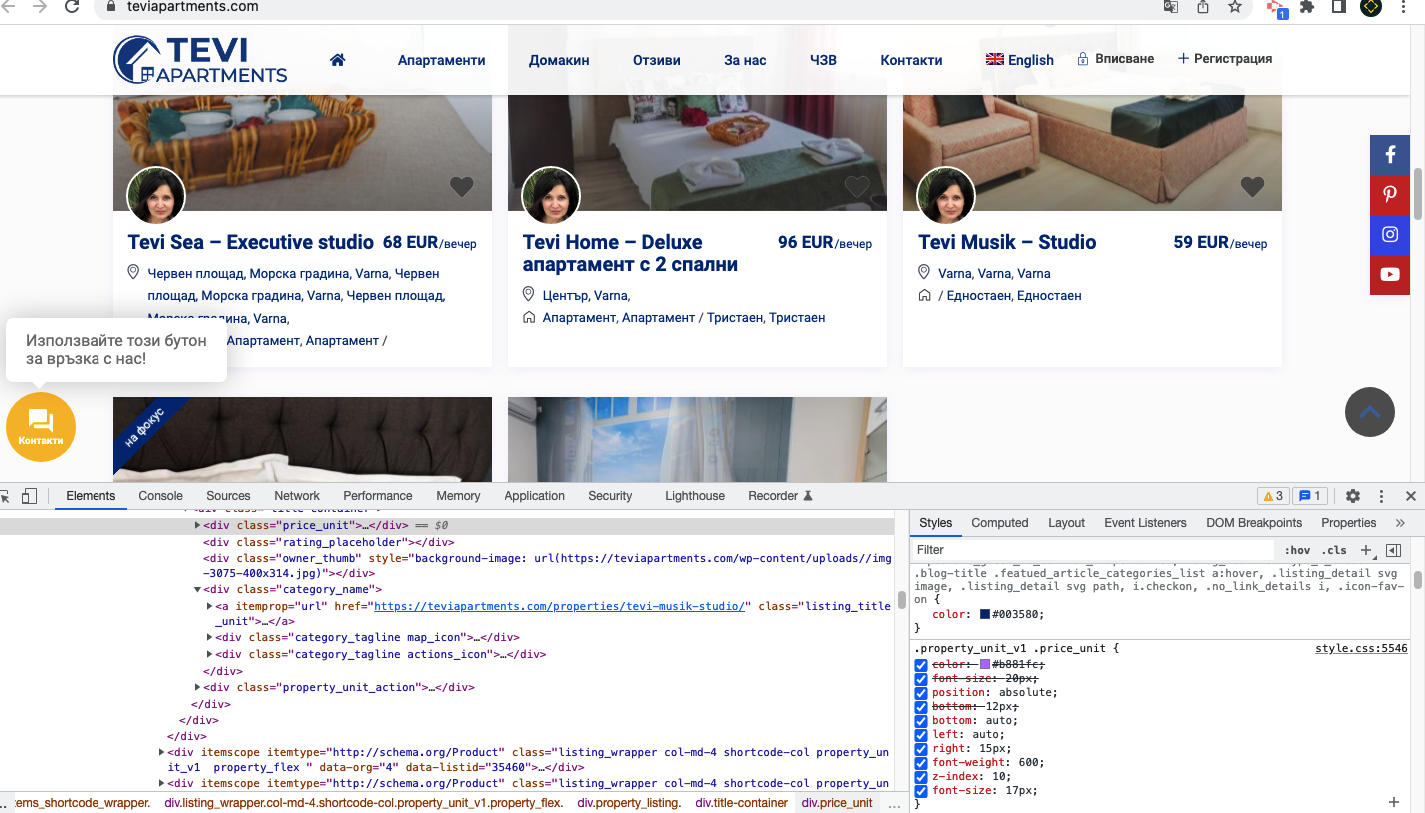Open the style.css:5546 source link
The height and width of the screenshot is (813, 1425).
(x=1361, y=649)
